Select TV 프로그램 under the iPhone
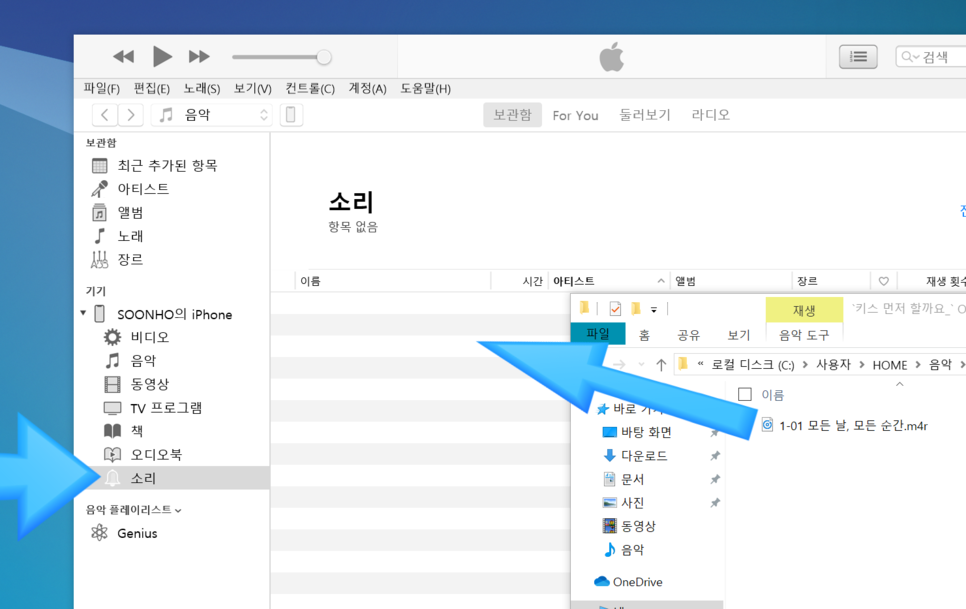 point(166,408)
